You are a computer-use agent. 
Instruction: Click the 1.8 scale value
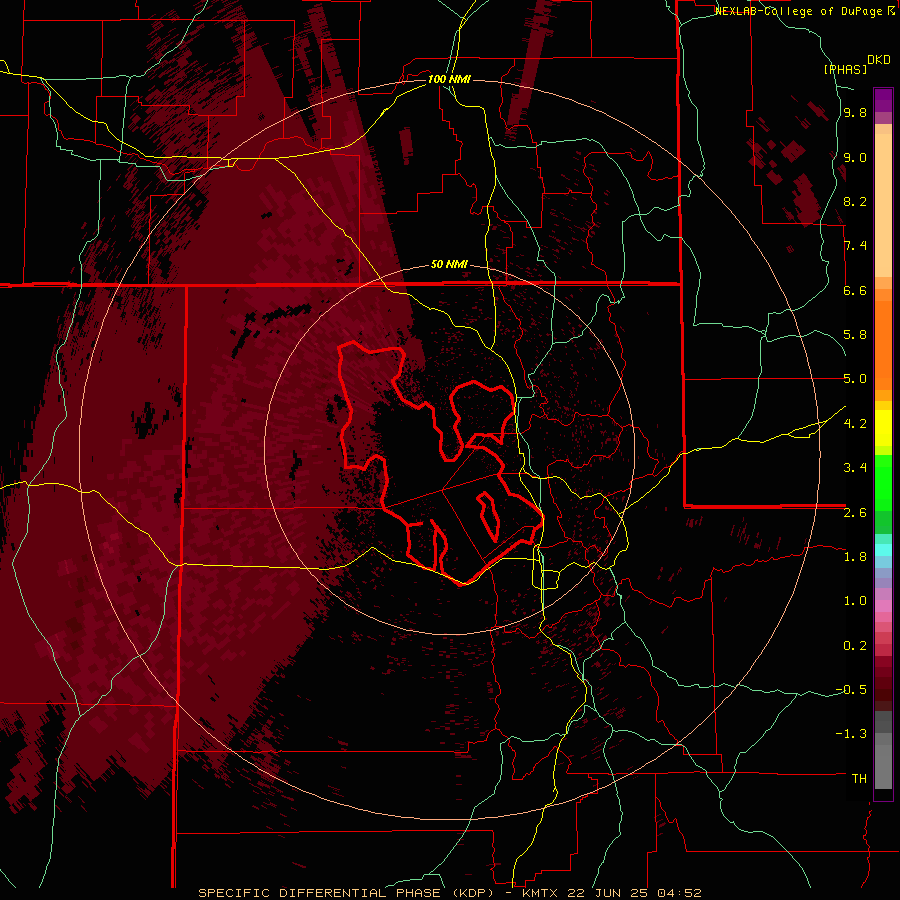click(855, 556)
